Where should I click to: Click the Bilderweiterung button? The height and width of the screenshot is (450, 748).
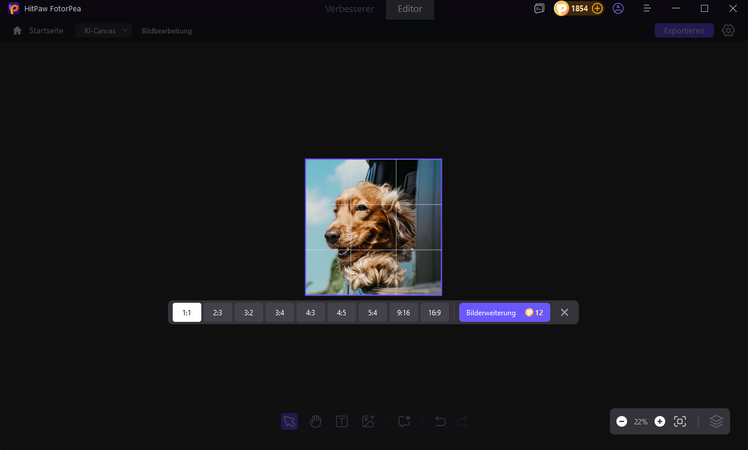pyautogui.click(x=504, y=313)
